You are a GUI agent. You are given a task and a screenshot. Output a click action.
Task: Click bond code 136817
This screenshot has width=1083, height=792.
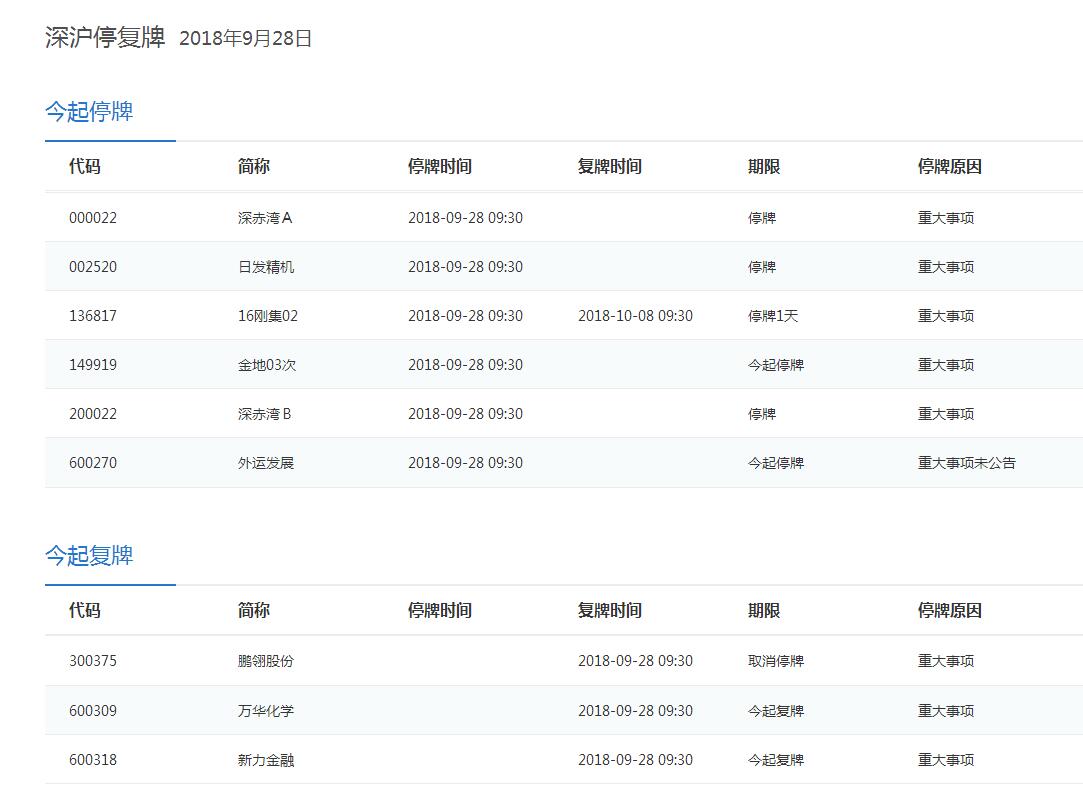(93, 316)
